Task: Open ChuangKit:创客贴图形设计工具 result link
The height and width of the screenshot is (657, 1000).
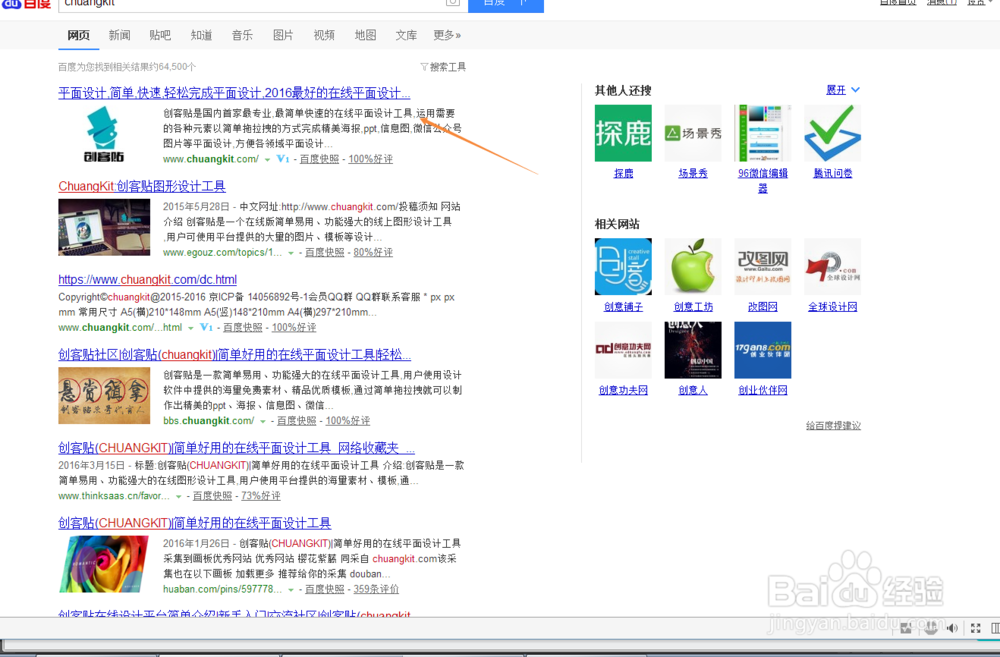Action: (x=142, y=186)
